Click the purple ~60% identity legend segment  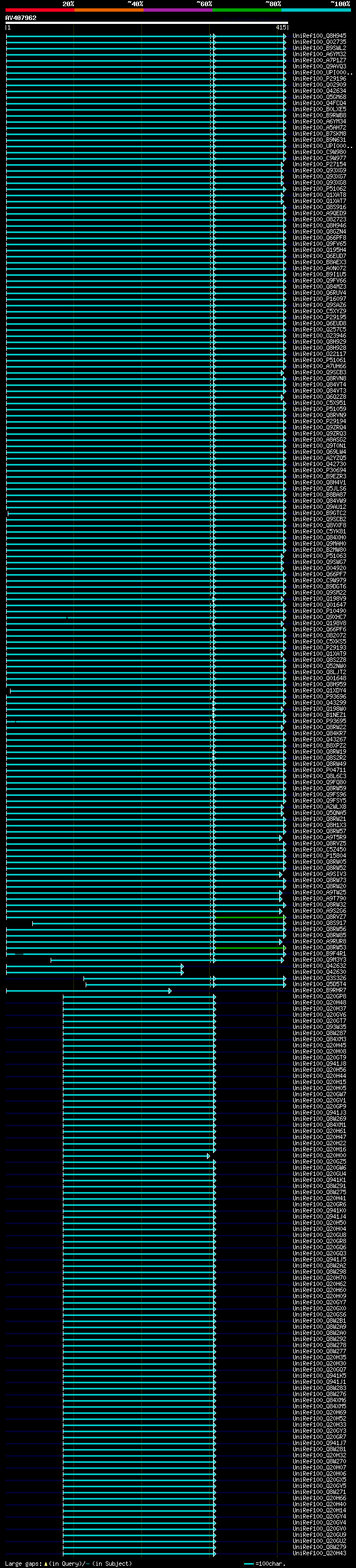point(179,10)
